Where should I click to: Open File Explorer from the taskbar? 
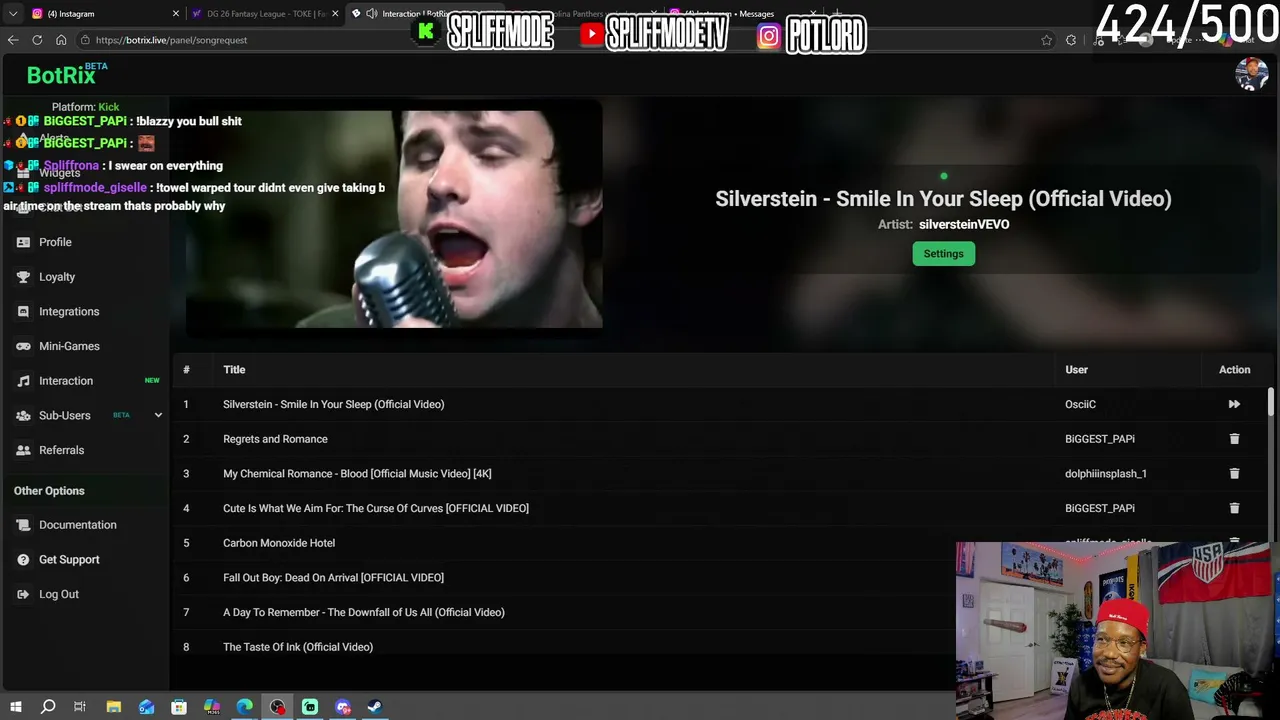coord(114,707)
